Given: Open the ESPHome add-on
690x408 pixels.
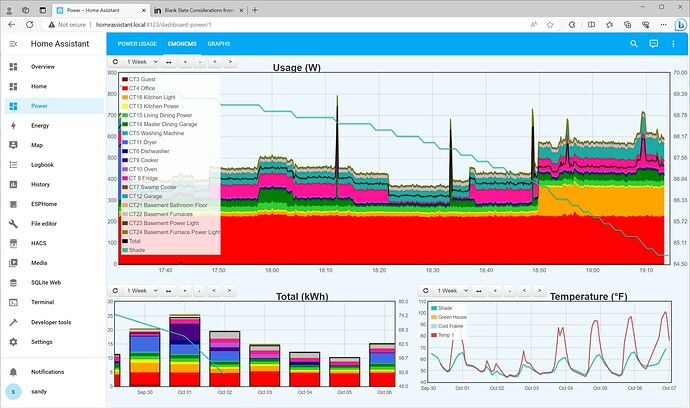Looking at the screenshot, I should click(54, 204).
